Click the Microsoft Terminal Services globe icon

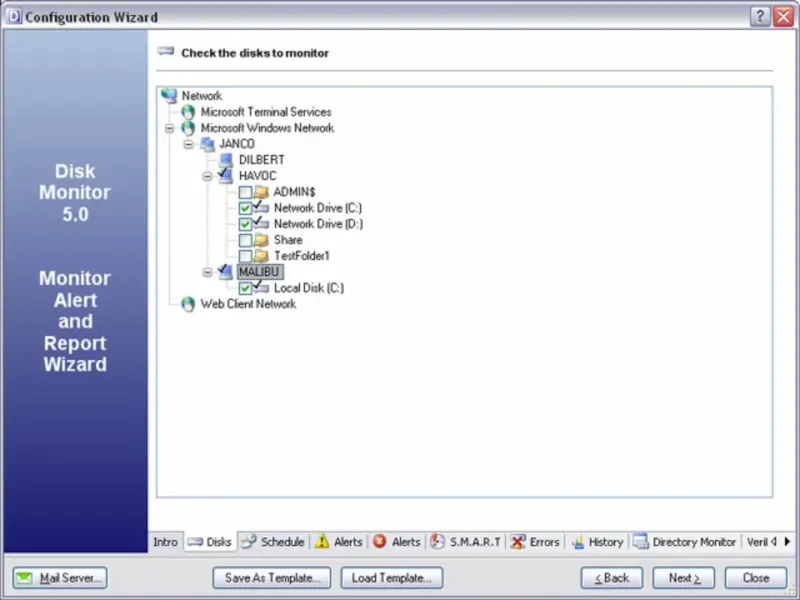[188, 112]
